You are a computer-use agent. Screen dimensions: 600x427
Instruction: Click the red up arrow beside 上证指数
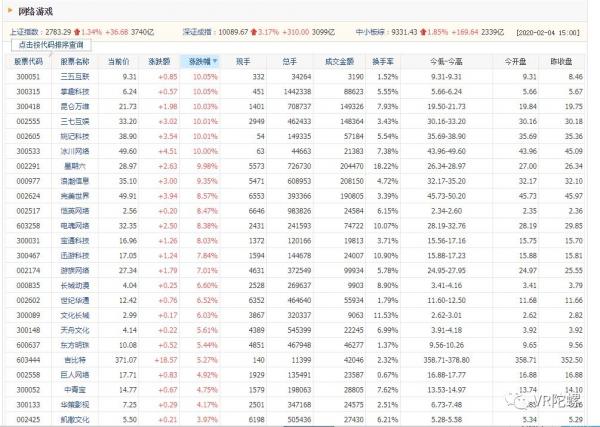coord(77,32)
